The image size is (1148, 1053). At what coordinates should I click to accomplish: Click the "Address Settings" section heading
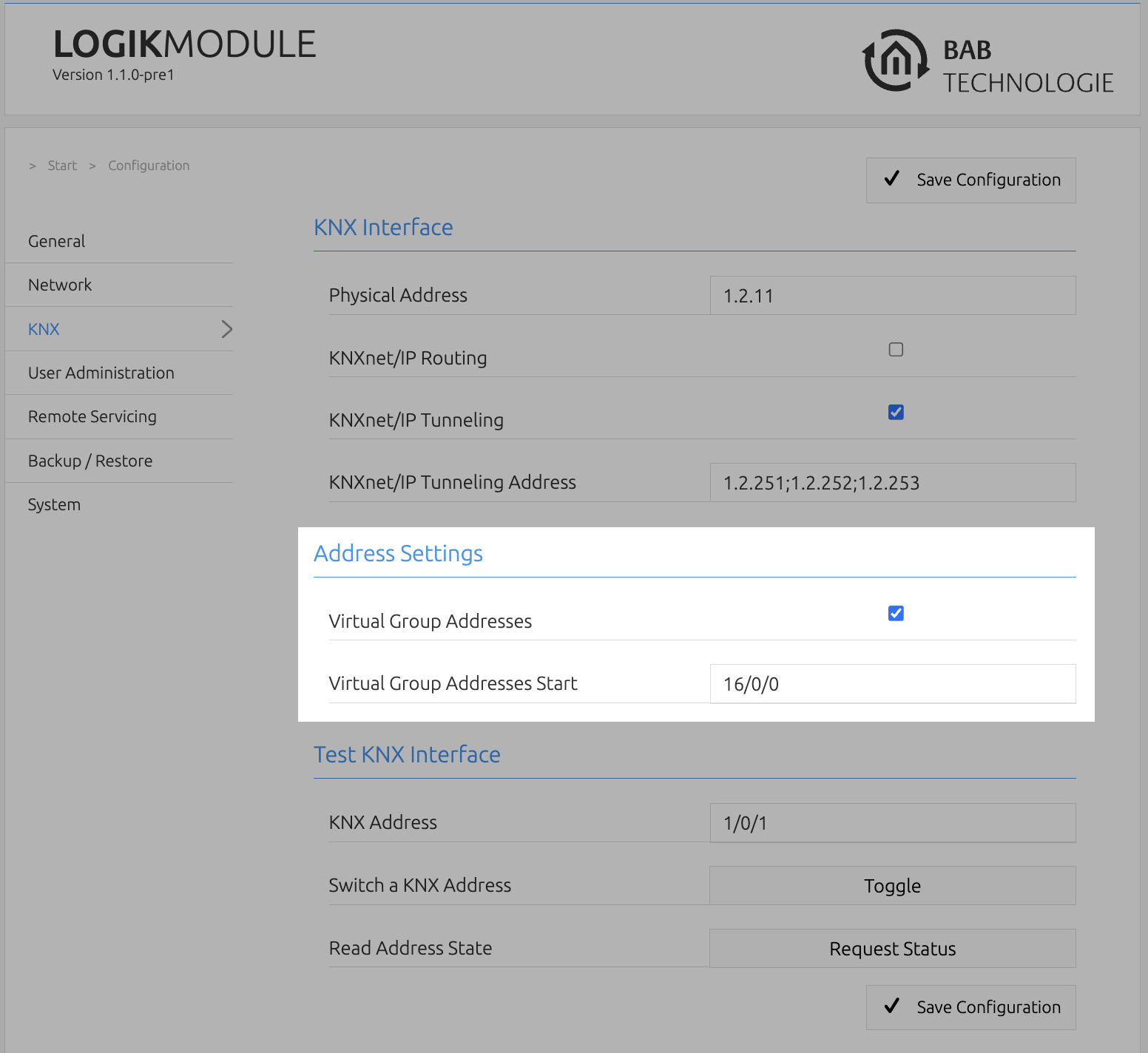coord(398,554)
